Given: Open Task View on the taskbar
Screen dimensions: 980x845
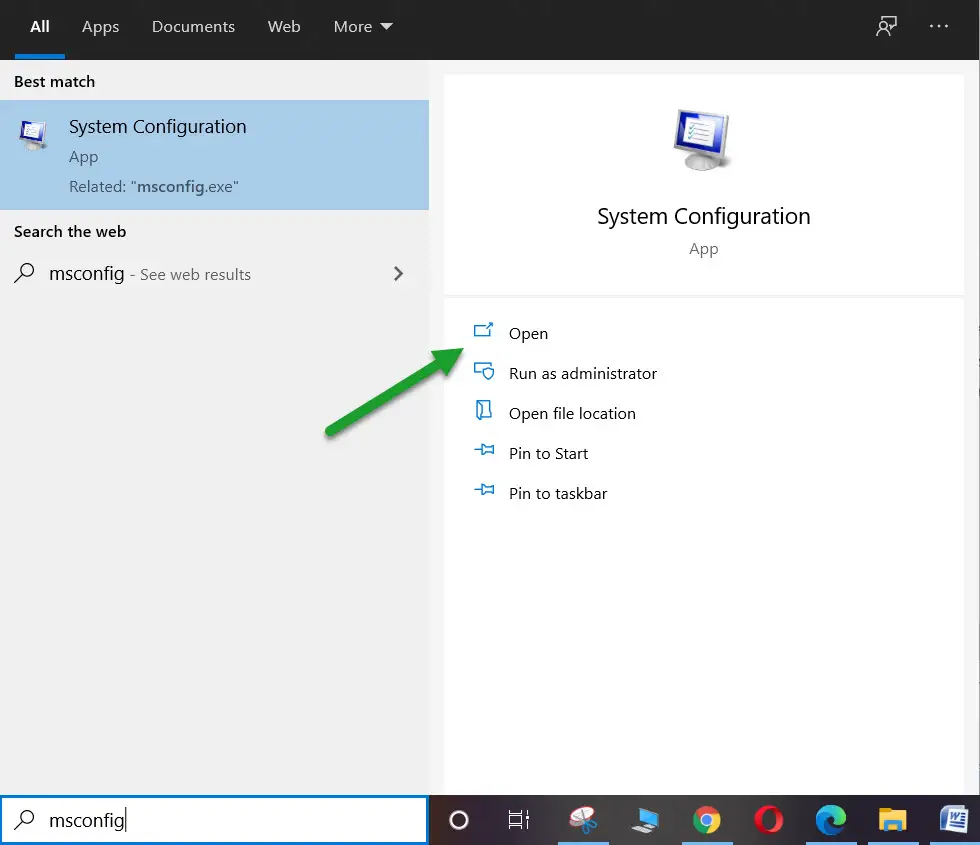Looking at the screenshot, I should pyautogui.click(x=519, y=820).
